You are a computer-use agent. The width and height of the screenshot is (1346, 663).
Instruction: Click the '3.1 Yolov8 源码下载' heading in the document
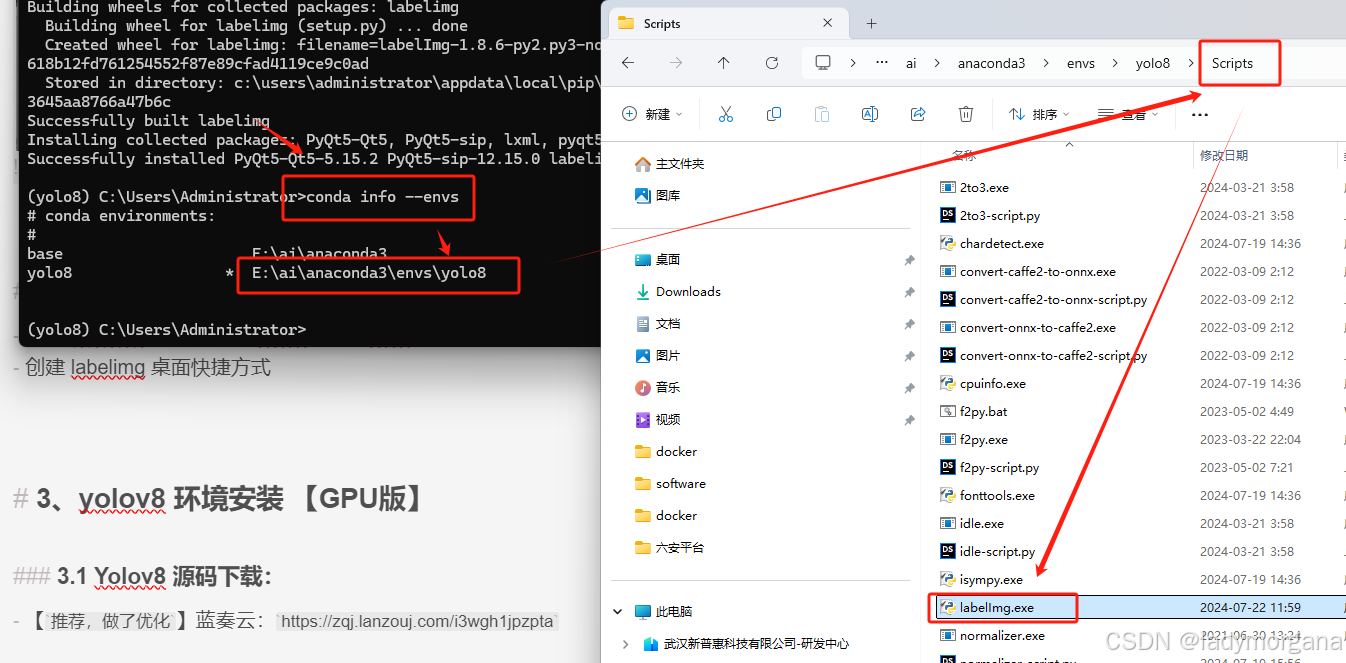pyautogui.click(x=165, y=576)
